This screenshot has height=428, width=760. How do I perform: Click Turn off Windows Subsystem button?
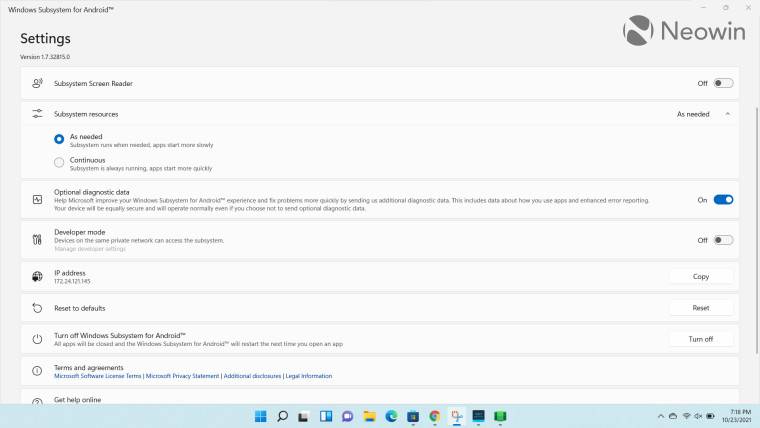point(700,339)
